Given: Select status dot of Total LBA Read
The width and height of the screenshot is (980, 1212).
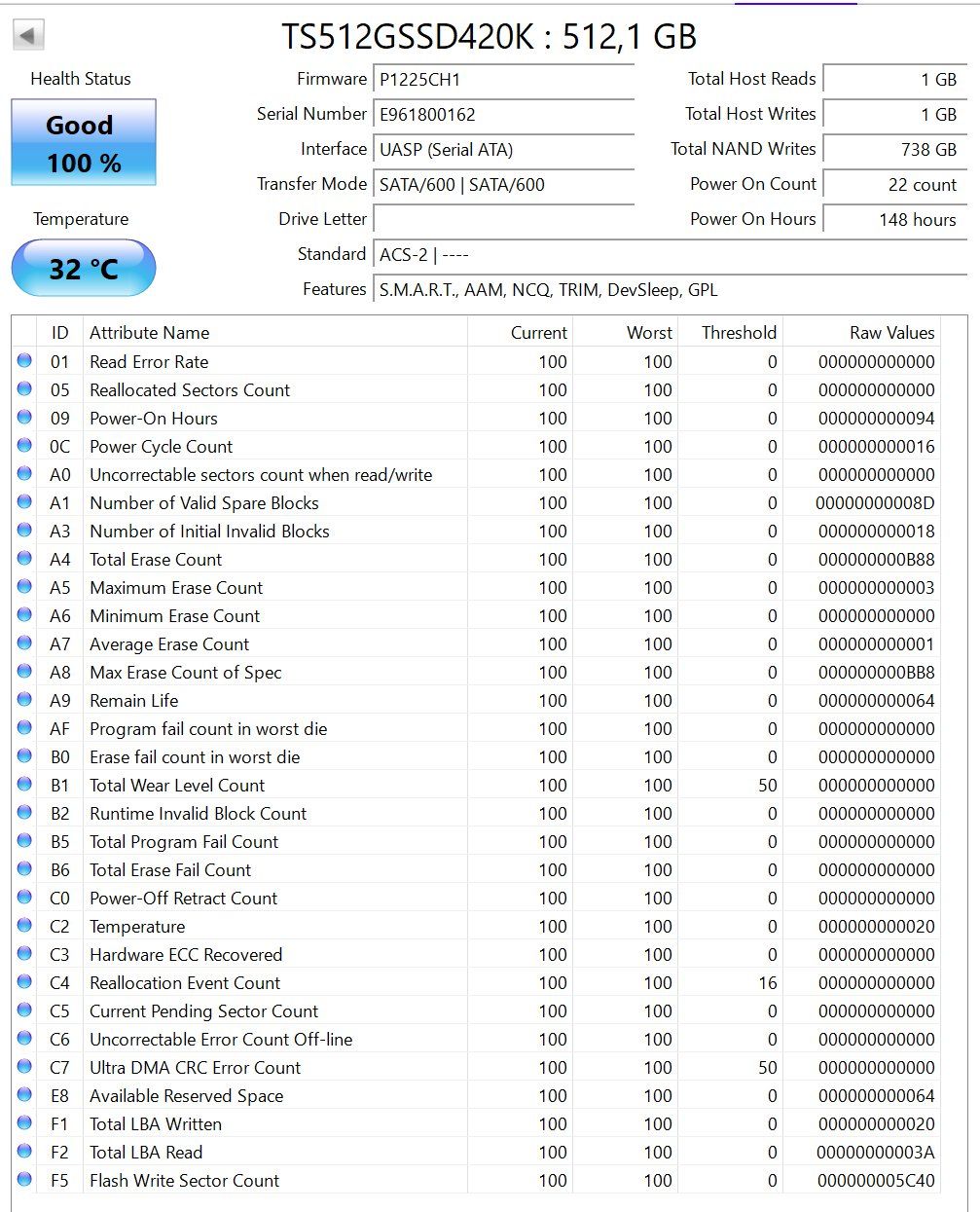Looking at the screenshot, I should pos(24,1152).
